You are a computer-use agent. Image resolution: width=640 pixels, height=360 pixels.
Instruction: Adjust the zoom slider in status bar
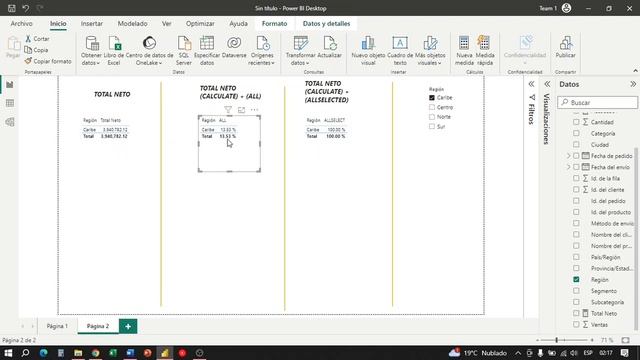[556, 340]
